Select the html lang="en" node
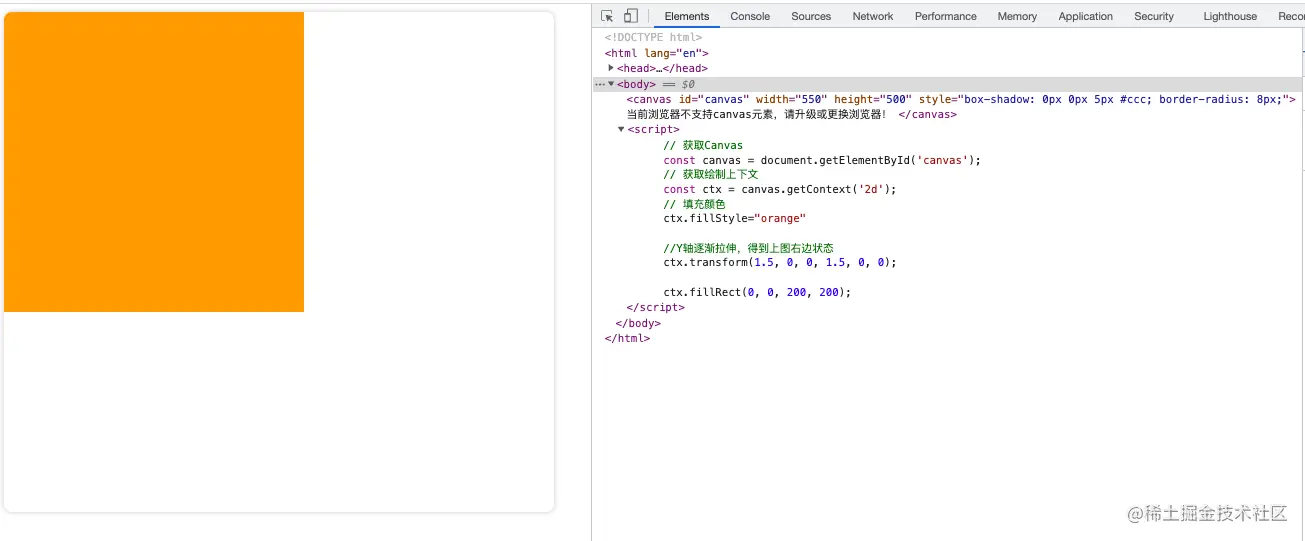This screenshot has width=1305, height=541. click(656, 53)
